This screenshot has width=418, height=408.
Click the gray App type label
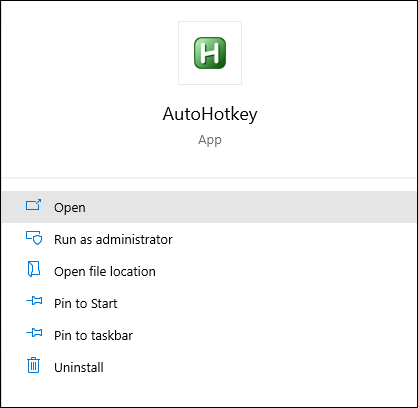[x=210, y=140]
